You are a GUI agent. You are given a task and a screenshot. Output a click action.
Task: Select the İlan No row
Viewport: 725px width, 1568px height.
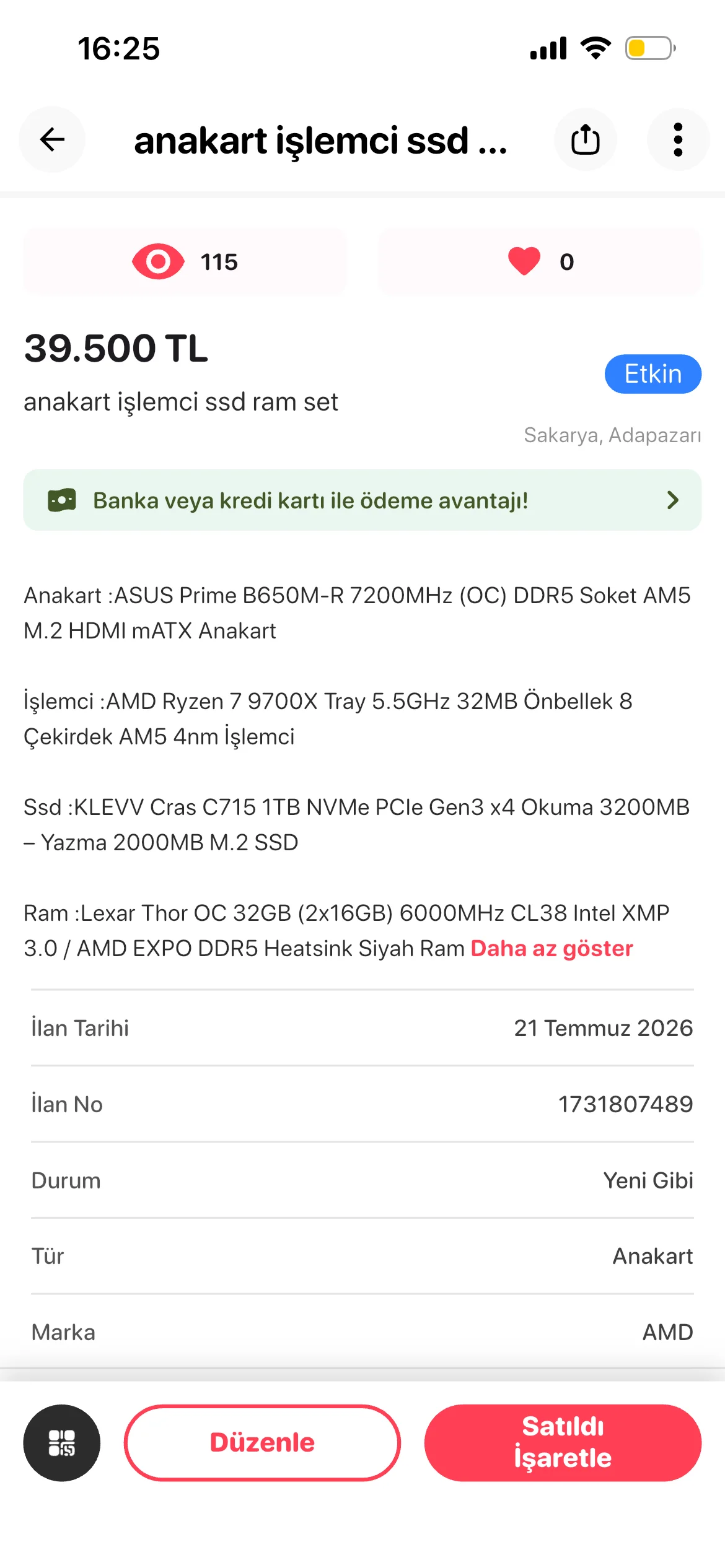coord(362,1104)
